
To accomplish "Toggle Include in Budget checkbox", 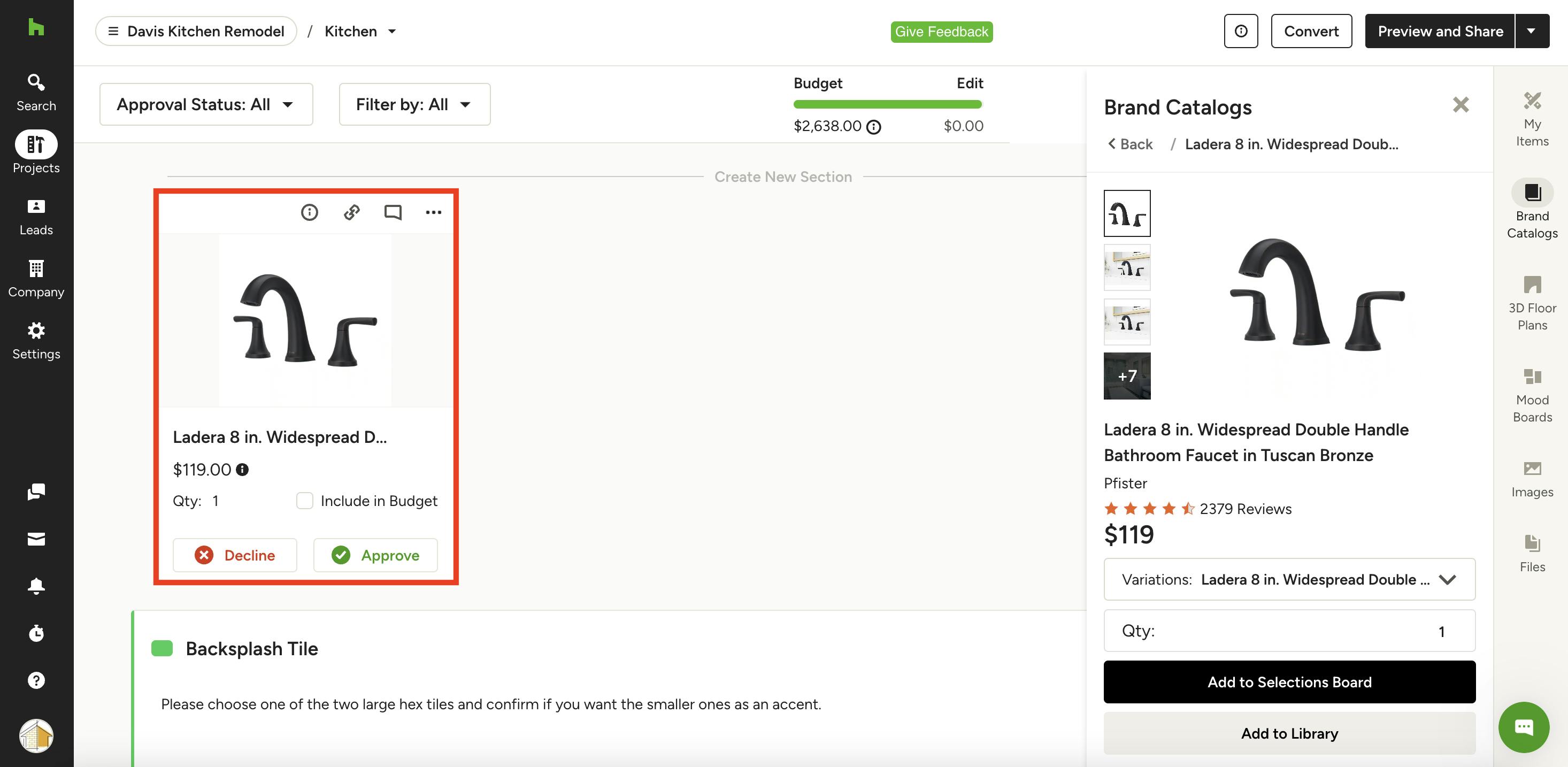I will point(304,501).
